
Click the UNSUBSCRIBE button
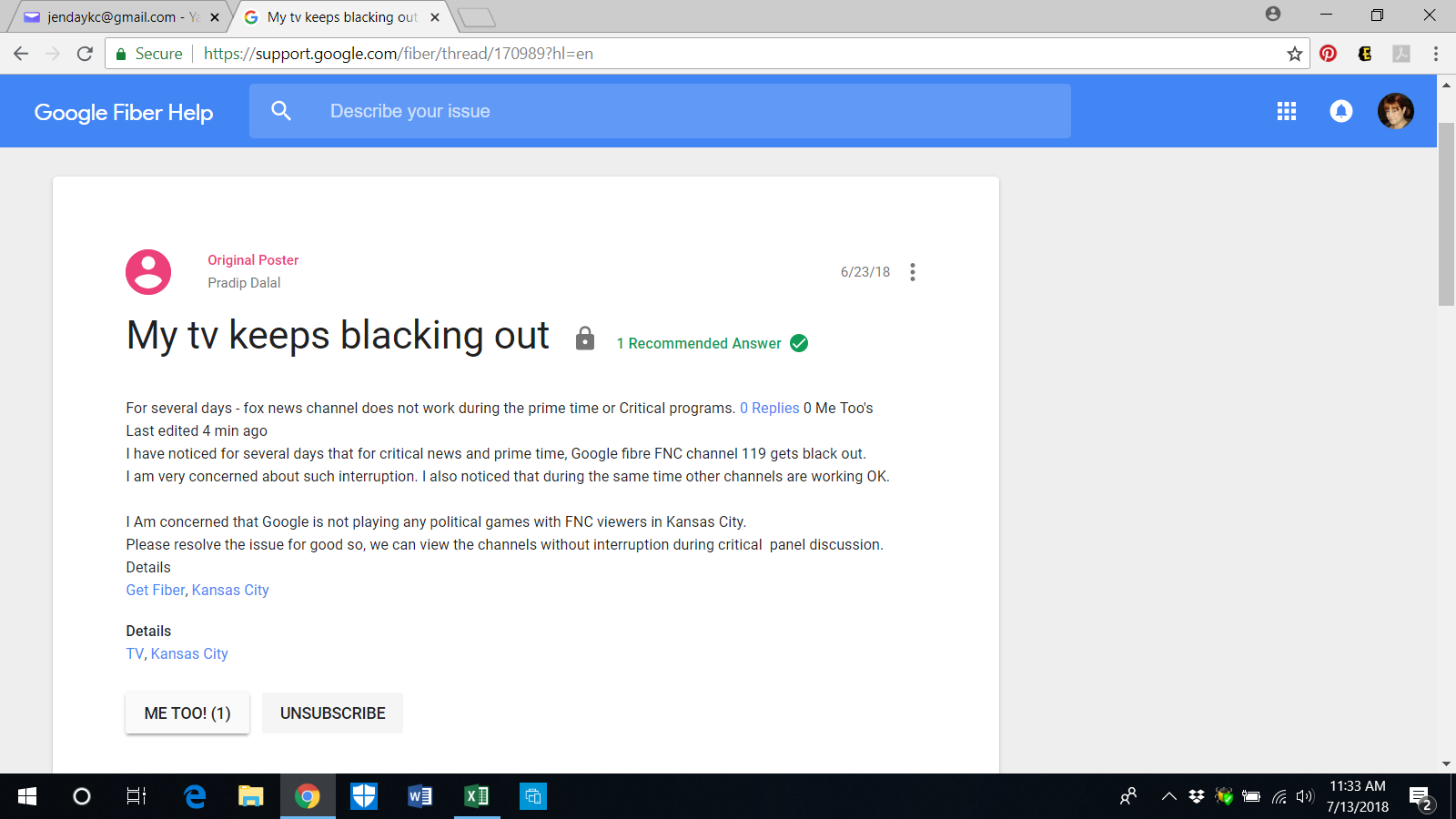[333, 713]
